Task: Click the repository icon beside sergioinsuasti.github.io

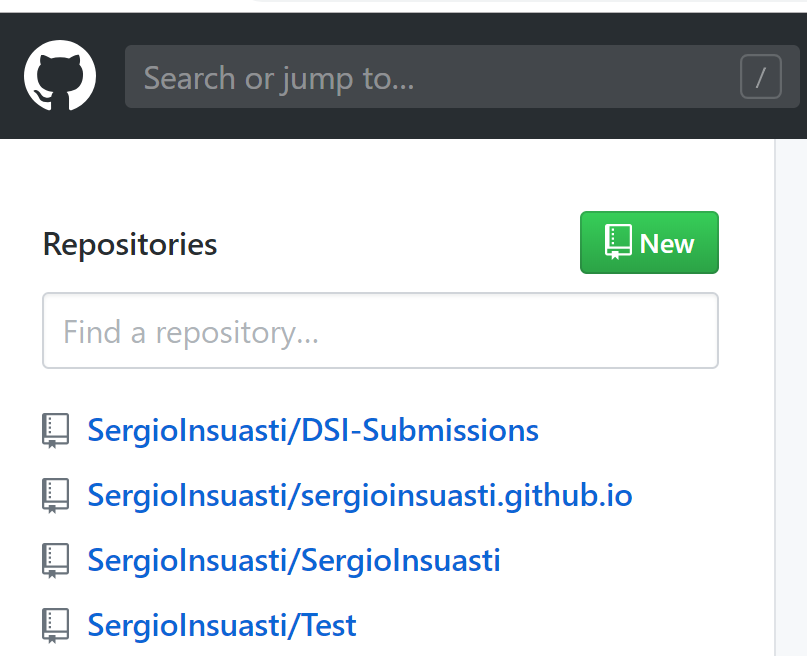Action: [55, 496]
